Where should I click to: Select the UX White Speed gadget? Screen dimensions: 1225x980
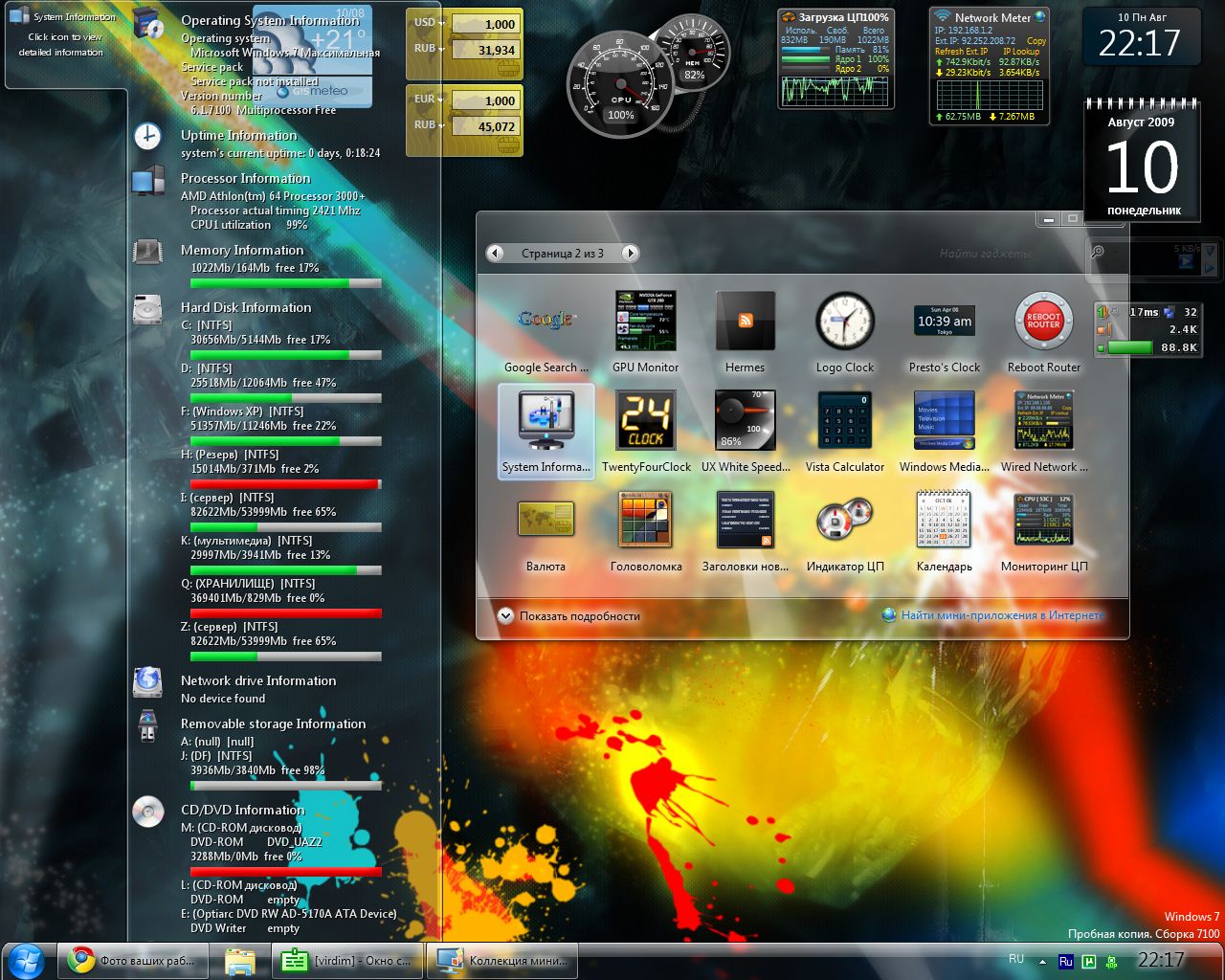click(745, 421)
